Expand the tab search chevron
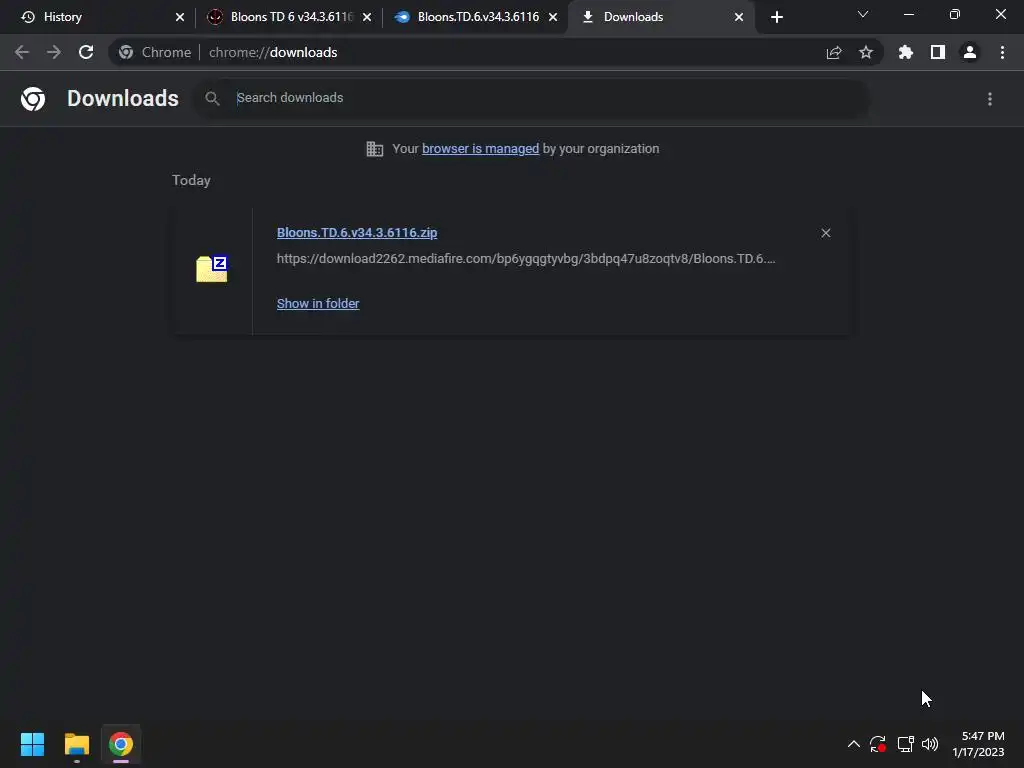 [863, 14]
